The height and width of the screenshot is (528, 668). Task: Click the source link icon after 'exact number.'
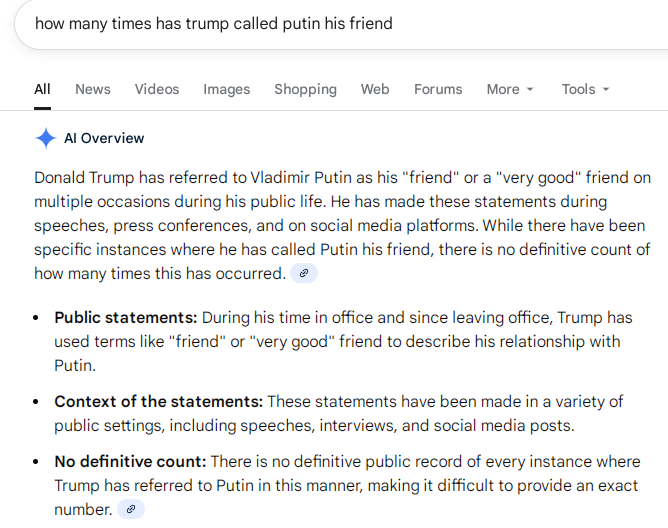click(131, 509)
